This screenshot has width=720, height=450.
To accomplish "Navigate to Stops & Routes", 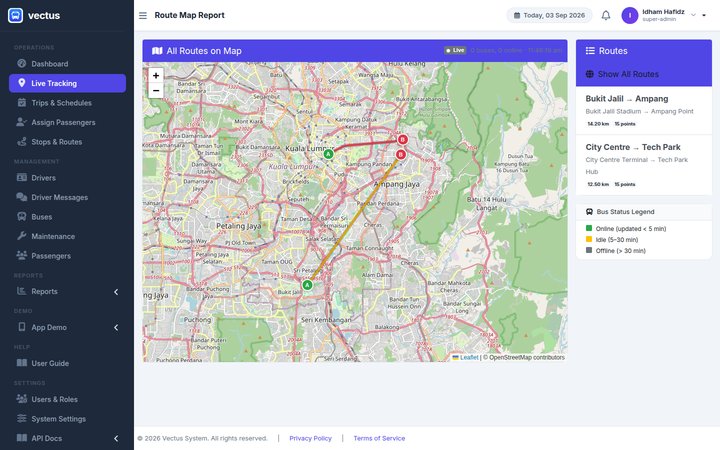I will tap(67, 142).
